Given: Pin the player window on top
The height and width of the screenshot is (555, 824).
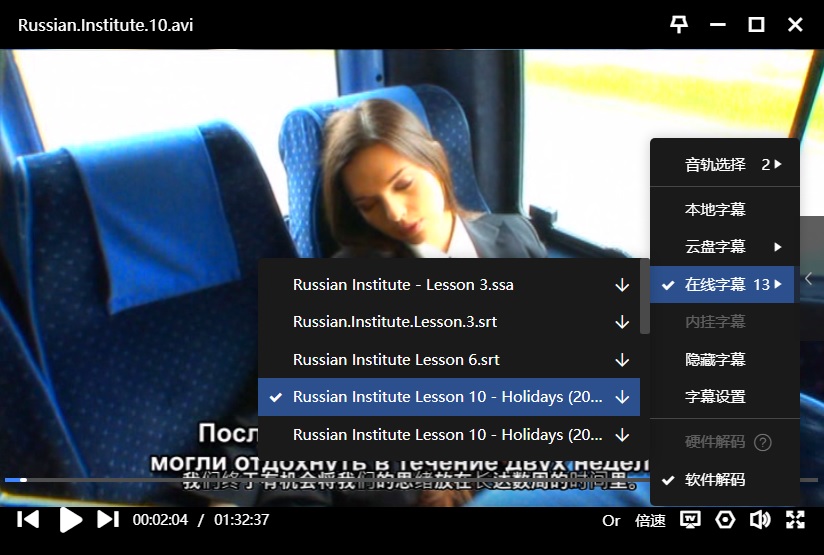Looking at the screenshot, I should [679, 24].
